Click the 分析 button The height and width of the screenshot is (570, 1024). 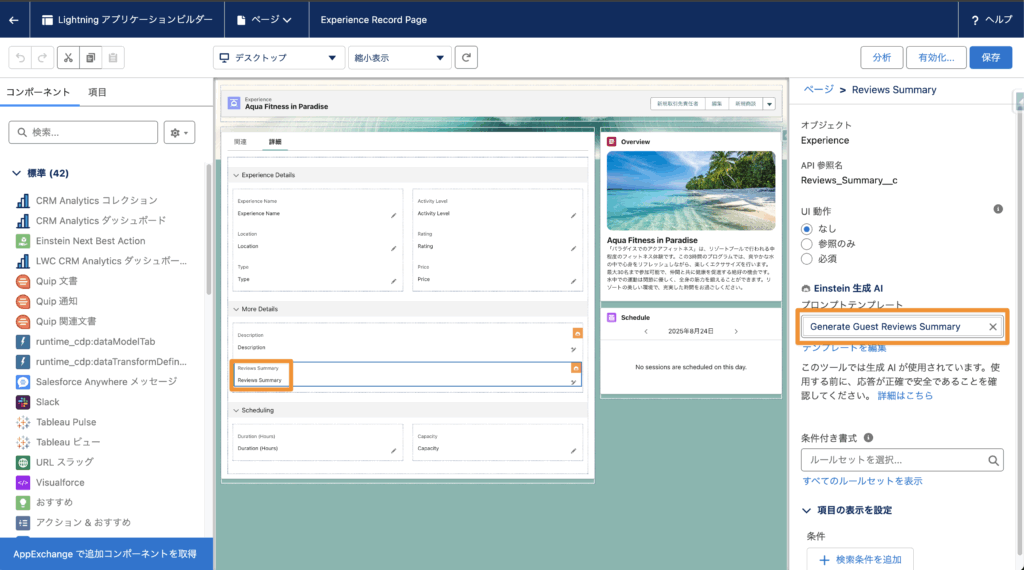881,57
